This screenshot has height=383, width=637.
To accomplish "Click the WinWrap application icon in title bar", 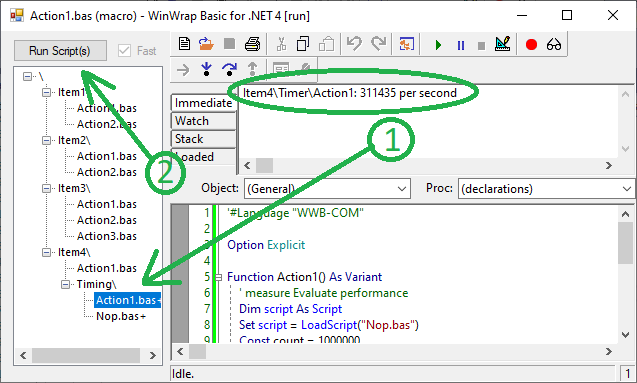I will click(17, 16).
